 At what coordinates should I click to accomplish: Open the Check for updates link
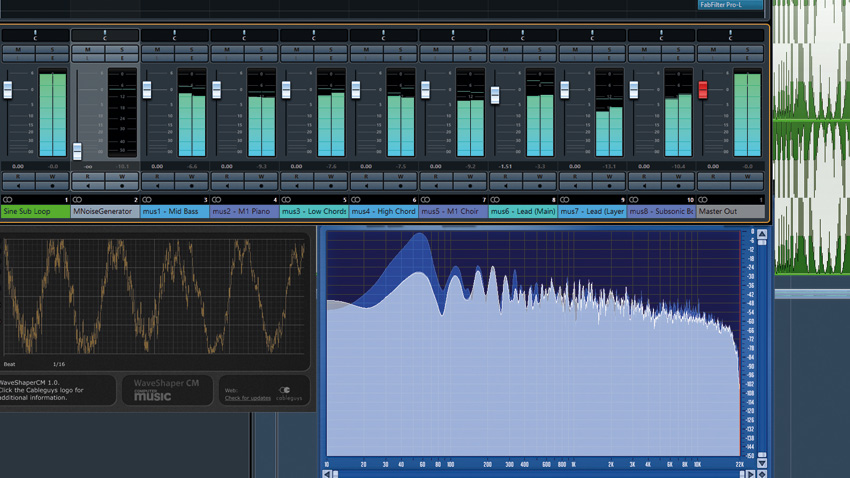pos(248,398)
